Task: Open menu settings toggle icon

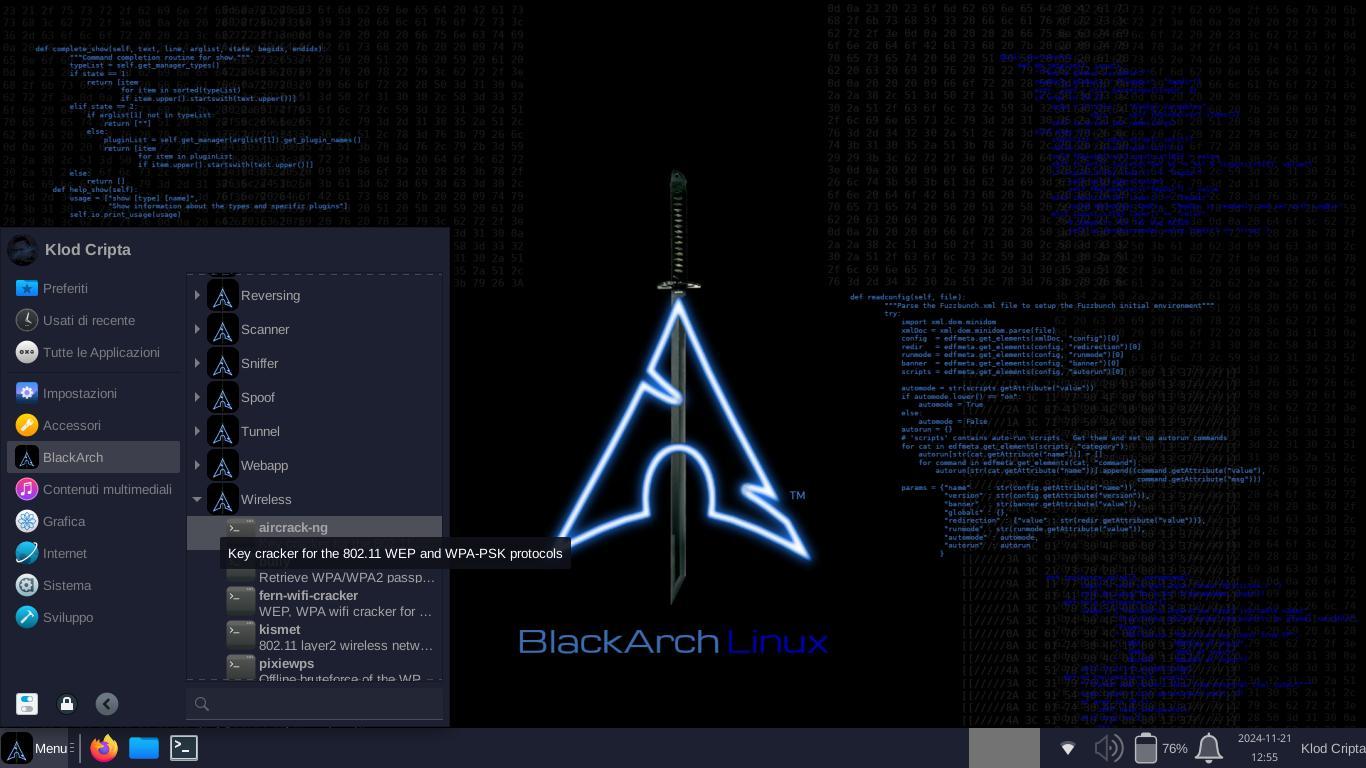Action: click(27, 704)
